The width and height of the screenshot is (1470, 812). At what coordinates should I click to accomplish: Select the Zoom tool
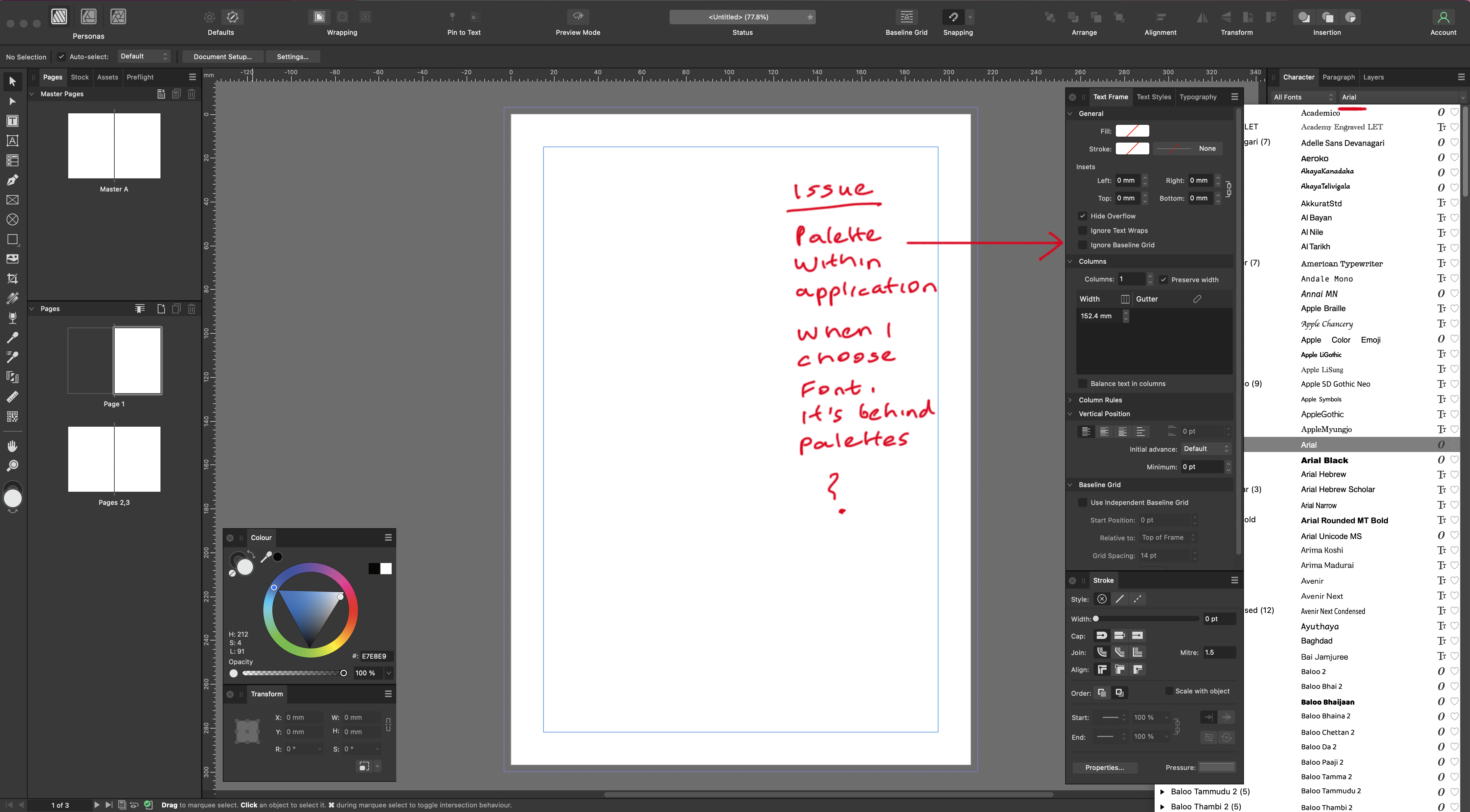click(12, 466)
